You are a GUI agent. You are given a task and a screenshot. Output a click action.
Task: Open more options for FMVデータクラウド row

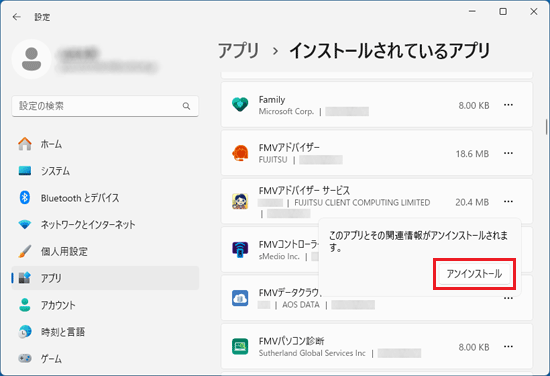(508, 298)
